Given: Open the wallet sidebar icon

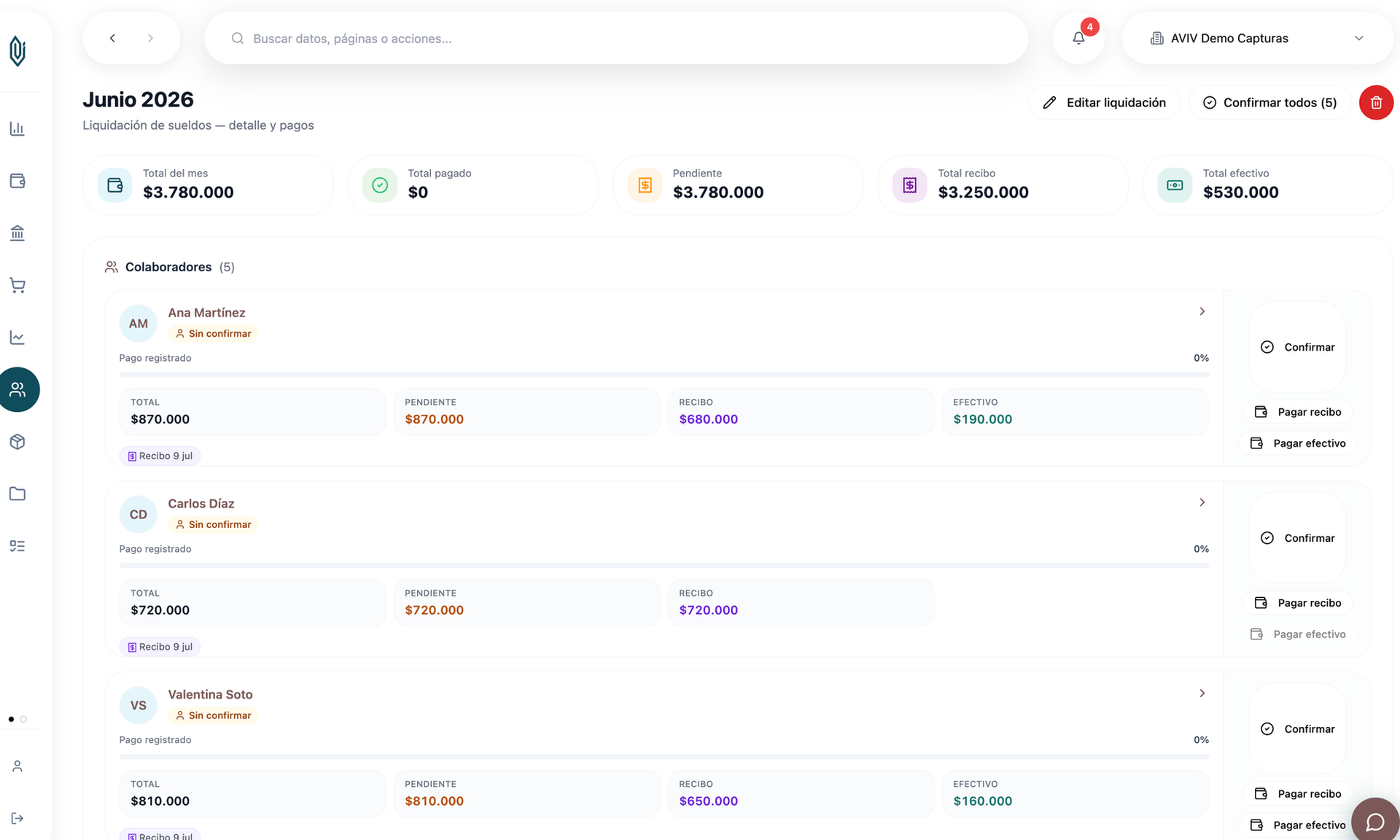Looking at the screenshot, I should click(x=17, y=181).
